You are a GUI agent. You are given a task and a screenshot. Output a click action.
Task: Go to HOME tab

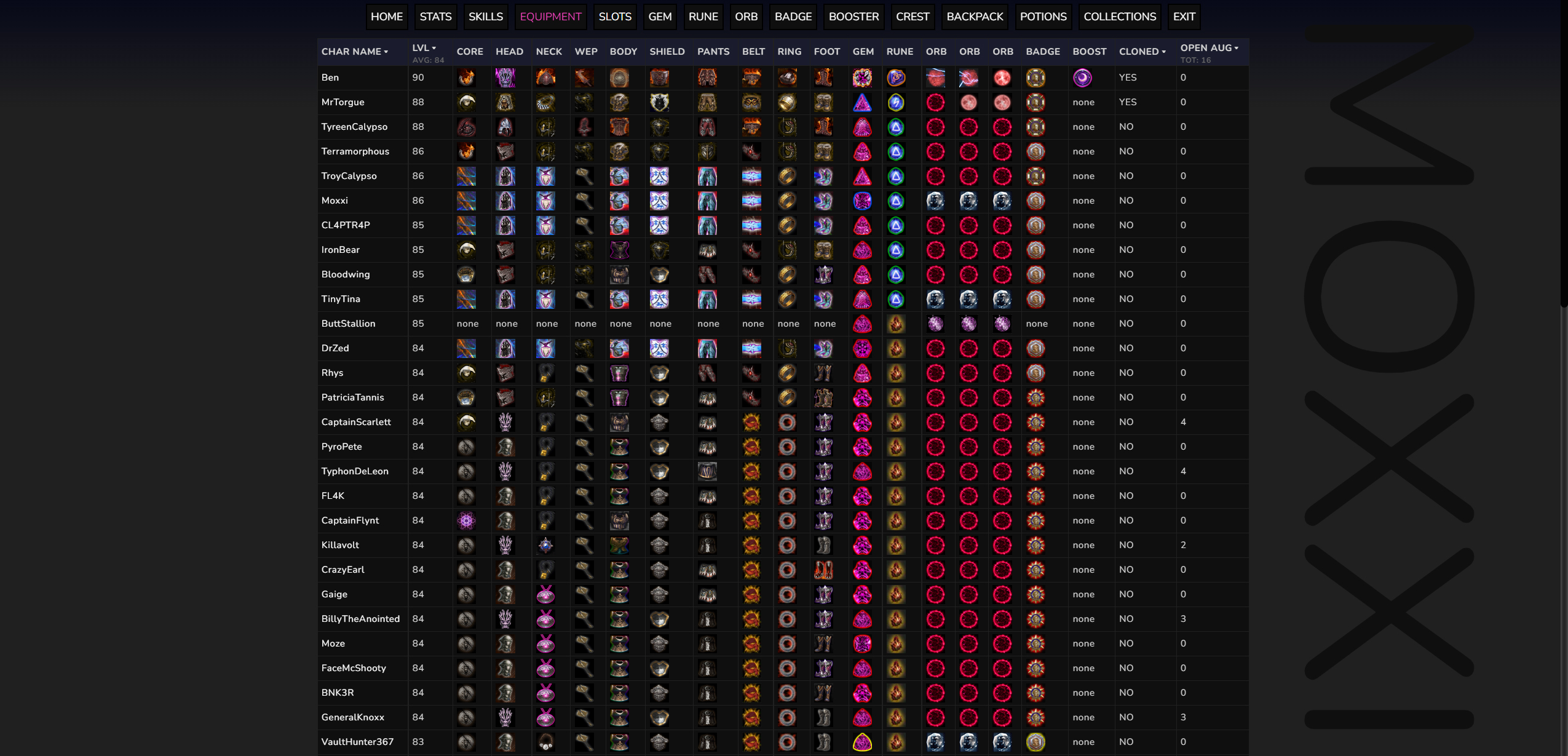[387, 17]
